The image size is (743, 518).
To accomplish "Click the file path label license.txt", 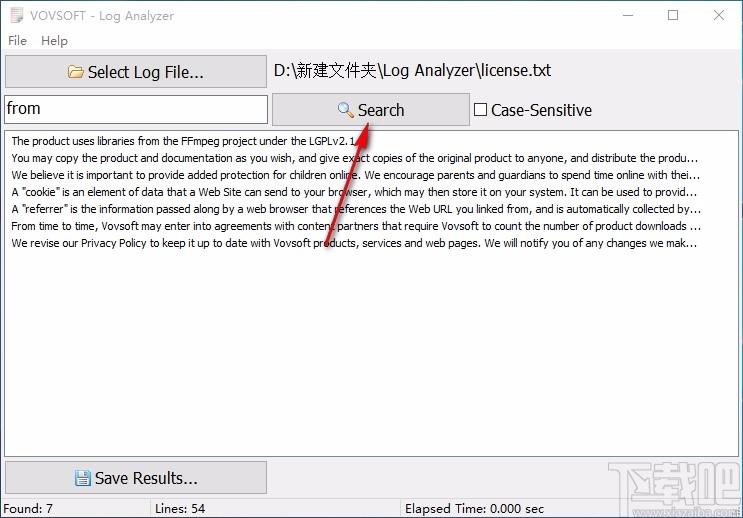I will click(x=412, y=71).
